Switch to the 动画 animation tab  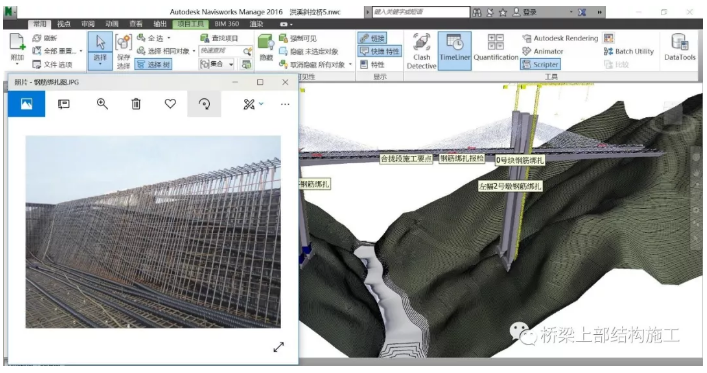coord(112,24)
